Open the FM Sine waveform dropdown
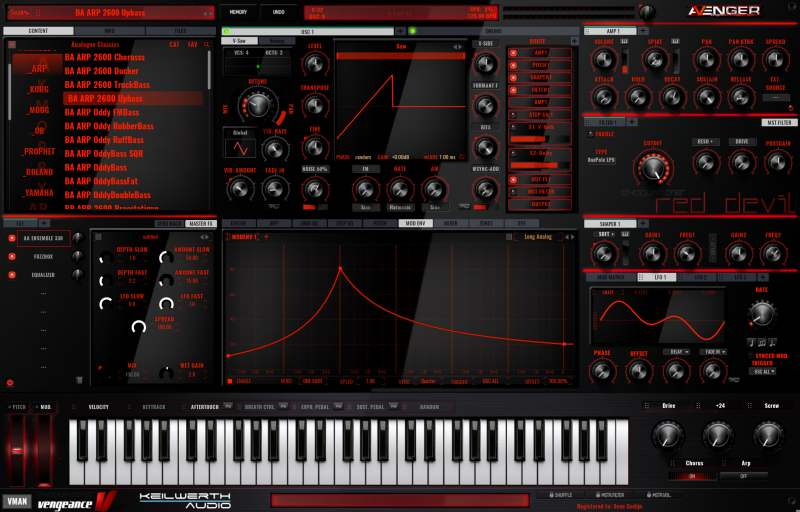The width and height of the screenshot is (800, 512). coord(365,208)
